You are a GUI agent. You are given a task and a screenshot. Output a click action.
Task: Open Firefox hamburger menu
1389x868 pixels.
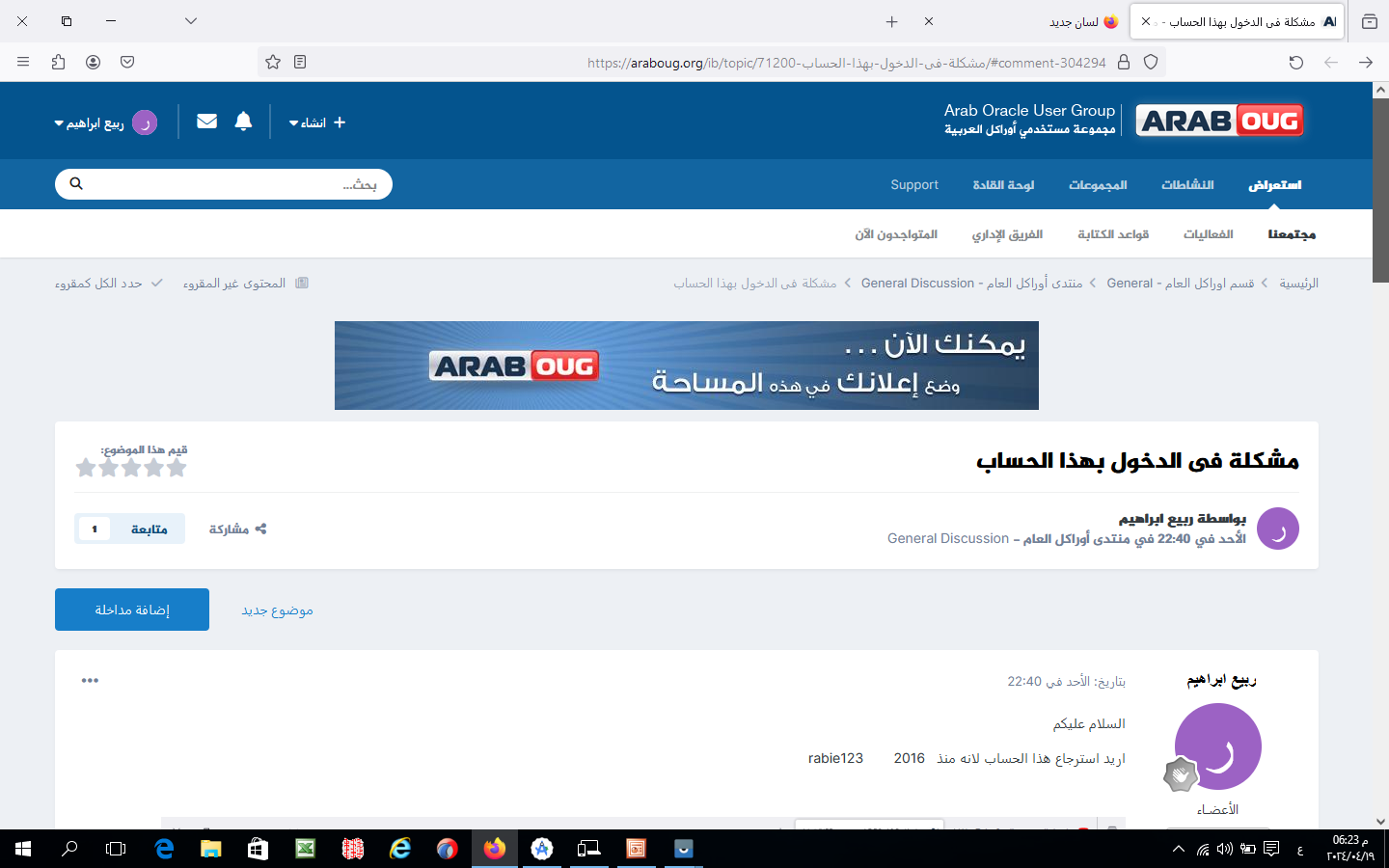(23, 62)
